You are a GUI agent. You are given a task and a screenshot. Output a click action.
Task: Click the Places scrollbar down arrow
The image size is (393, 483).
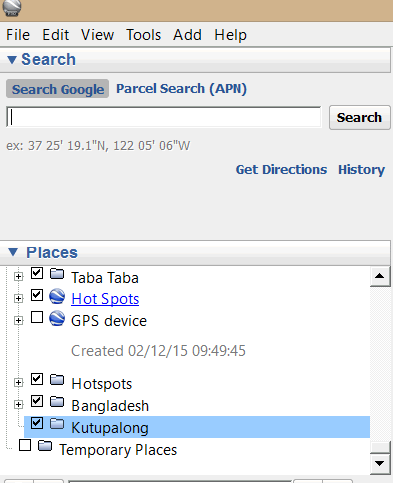click(x=380, y=463)
